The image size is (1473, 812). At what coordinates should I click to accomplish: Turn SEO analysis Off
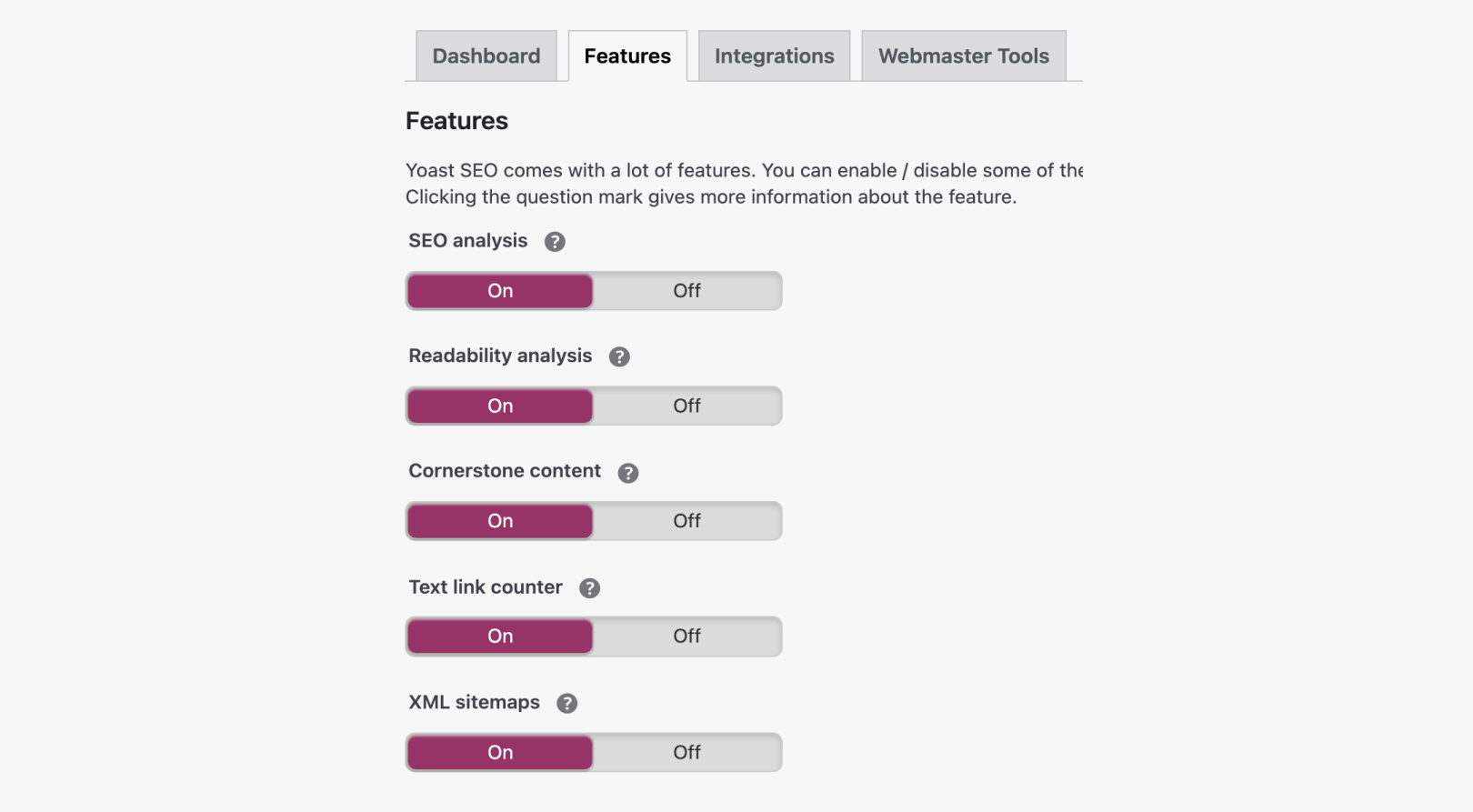tap(686, 291)
